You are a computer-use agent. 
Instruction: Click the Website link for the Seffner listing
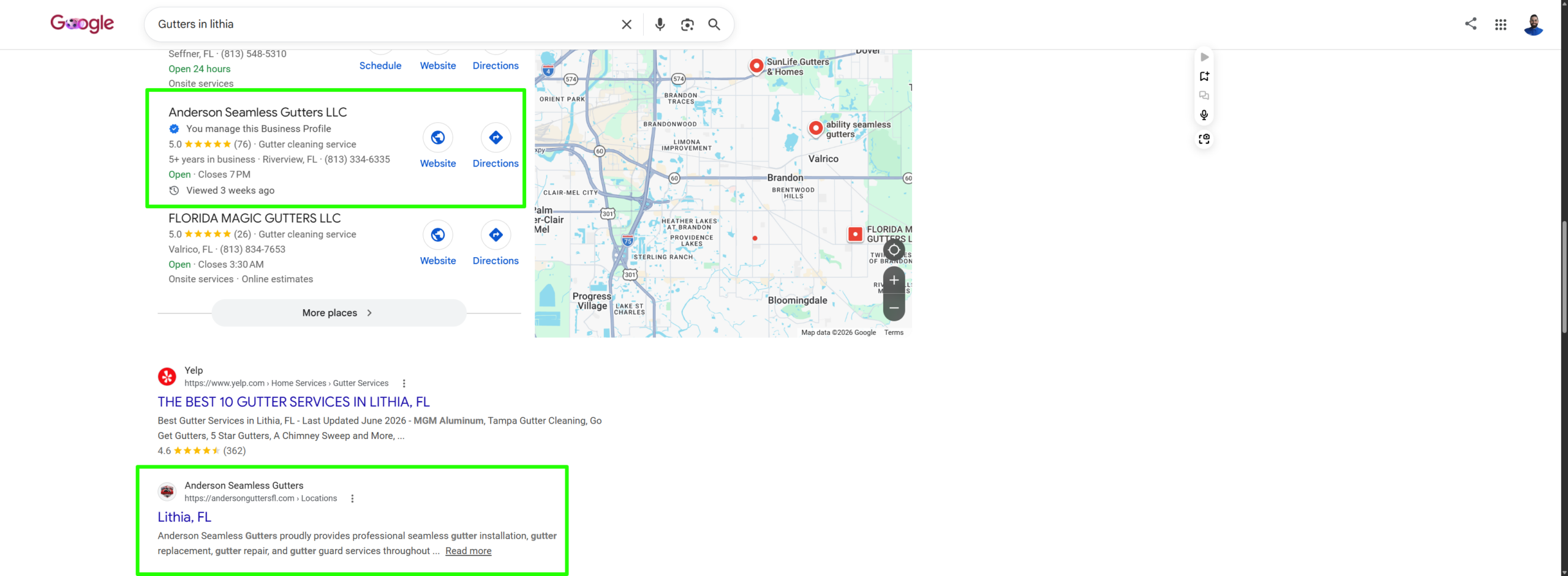tap(438, 65)
